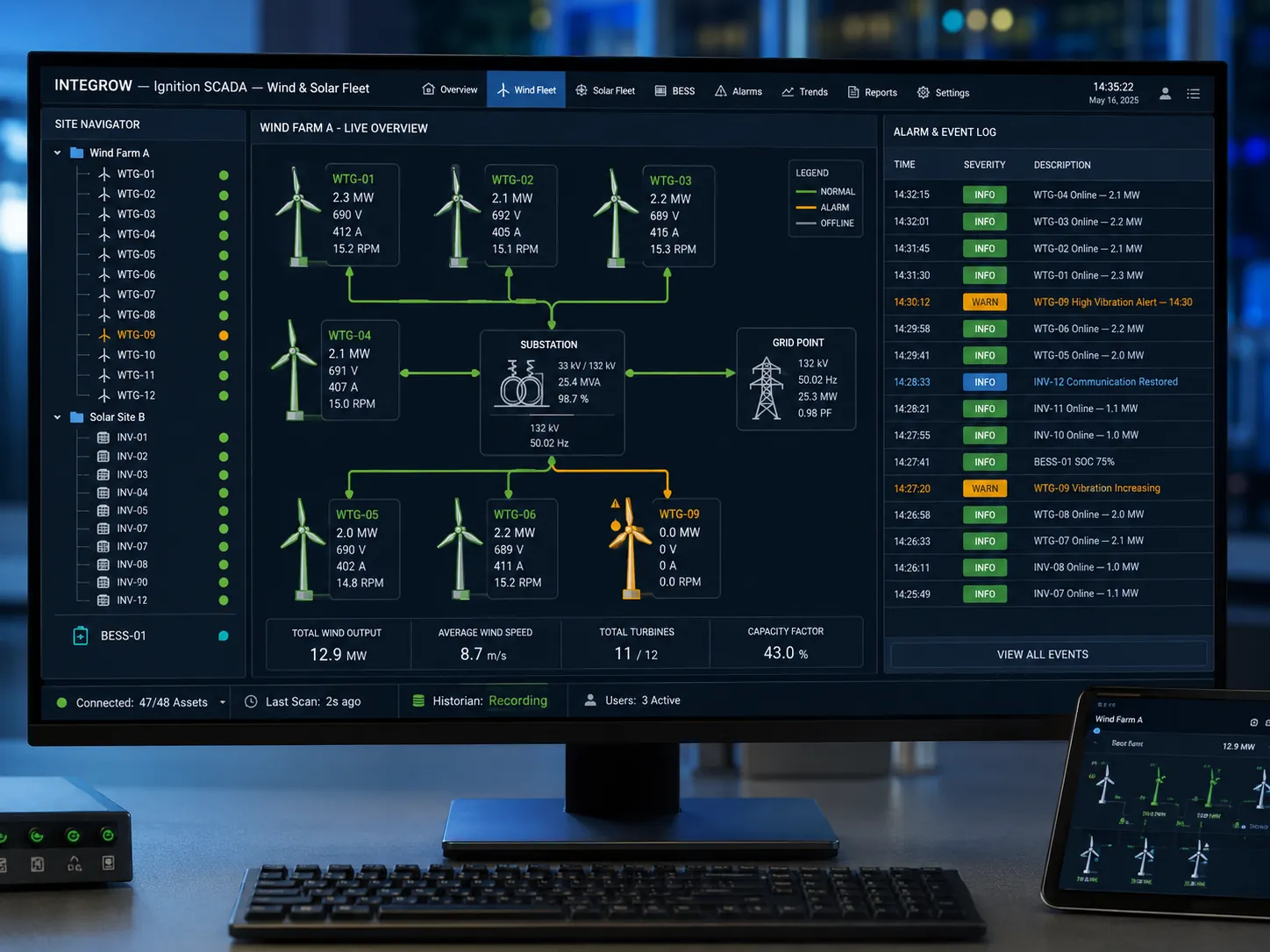
Task: Open the WTG-09 High Vibration Alert event
Action: 1049,302
